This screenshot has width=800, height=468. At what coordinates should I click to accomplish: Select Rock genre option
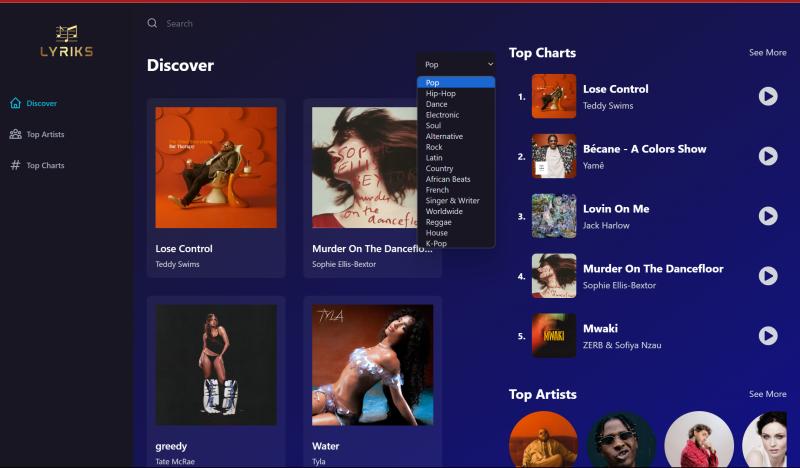pos(456,147)
